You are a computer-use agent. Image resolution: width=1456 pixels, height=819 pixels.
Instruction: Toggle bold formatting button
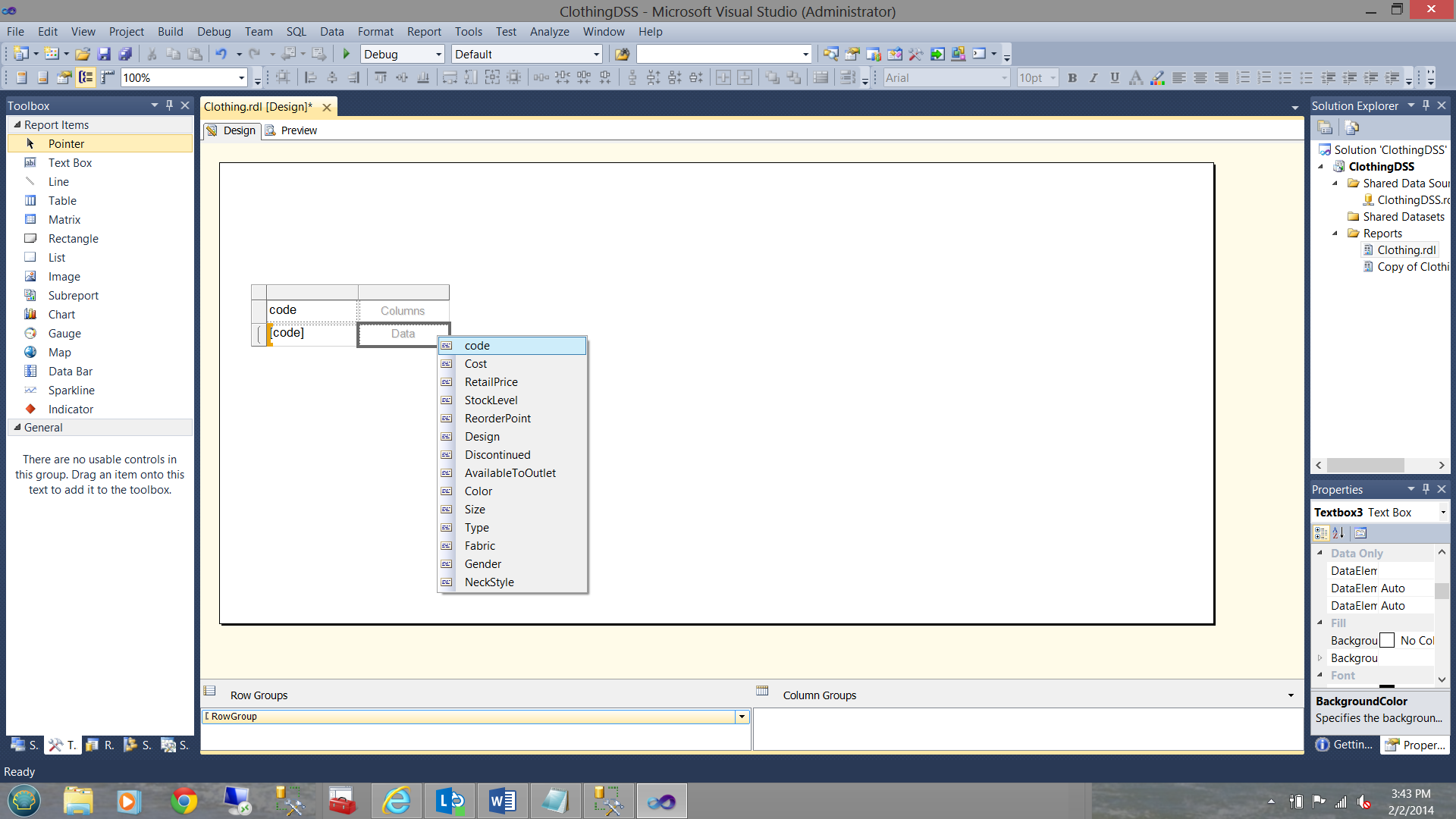click(x=1072, y=77)
